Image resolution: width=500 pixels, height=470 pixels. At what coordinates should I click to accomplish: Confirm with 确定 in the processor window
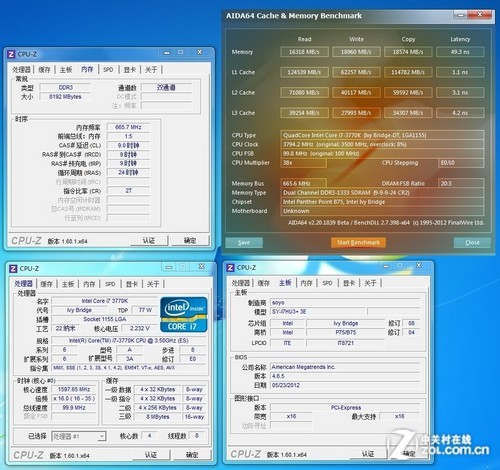tap(192, 455)
